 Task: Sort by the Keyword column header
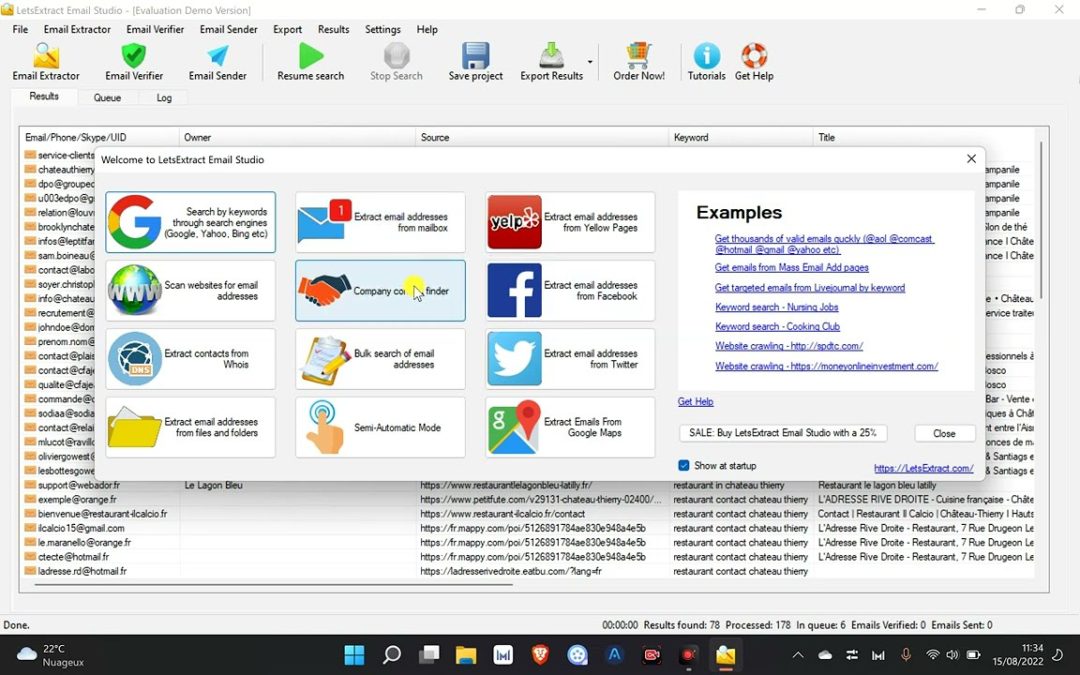(x=741, y=137)
